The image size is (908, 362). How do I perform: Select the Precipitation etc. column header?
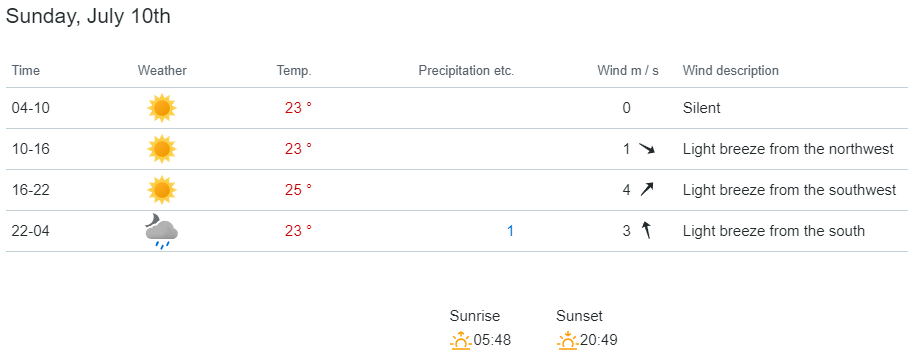pos(466,71)
